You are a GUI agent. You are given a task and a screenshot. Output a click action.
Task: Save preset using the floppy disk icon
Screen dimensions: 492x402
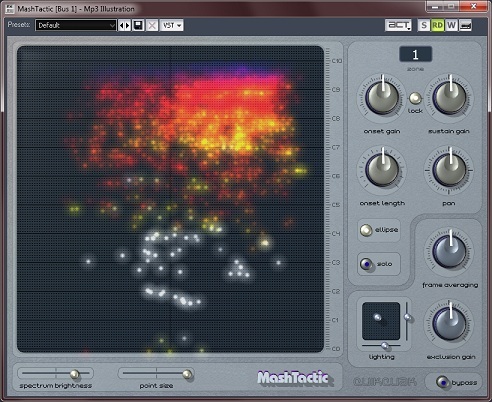click(x=138, y=25)
